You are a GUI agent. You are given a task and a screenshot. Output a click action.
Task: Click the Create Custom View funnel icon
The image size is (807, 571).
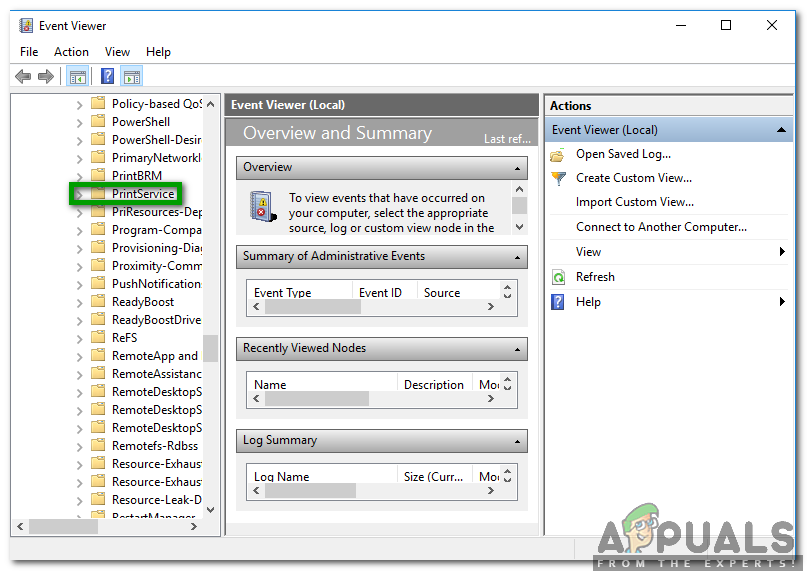click(558, 179)
